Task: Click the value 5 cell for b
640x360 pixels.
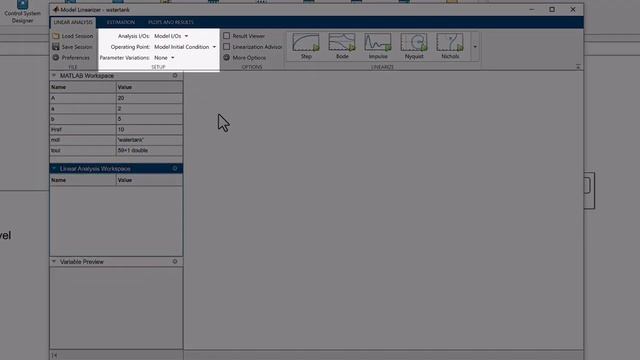Action: click(x=149, y=119)
